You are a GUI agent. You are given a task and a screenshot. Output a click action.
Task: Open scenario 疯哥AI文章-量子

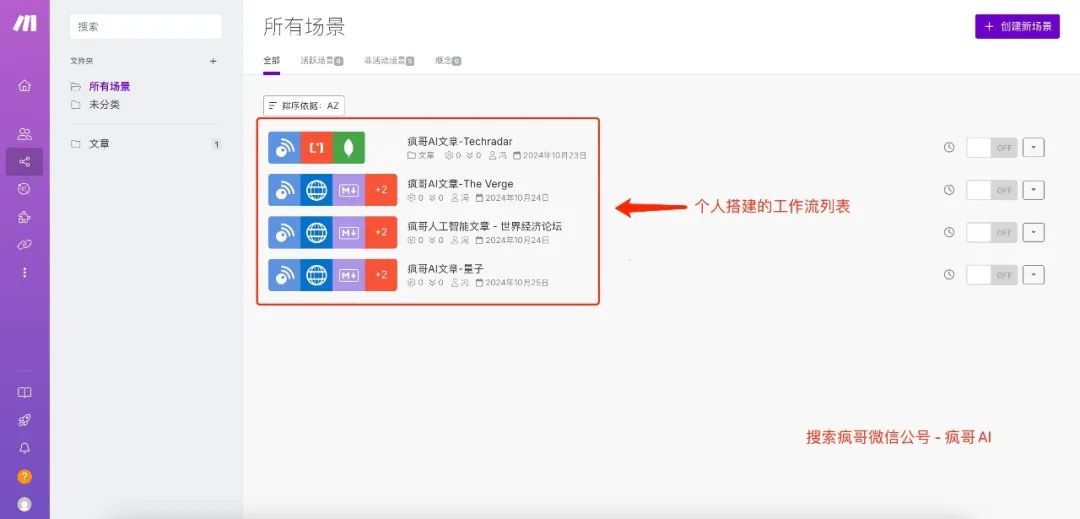click(x=445, y=268)
